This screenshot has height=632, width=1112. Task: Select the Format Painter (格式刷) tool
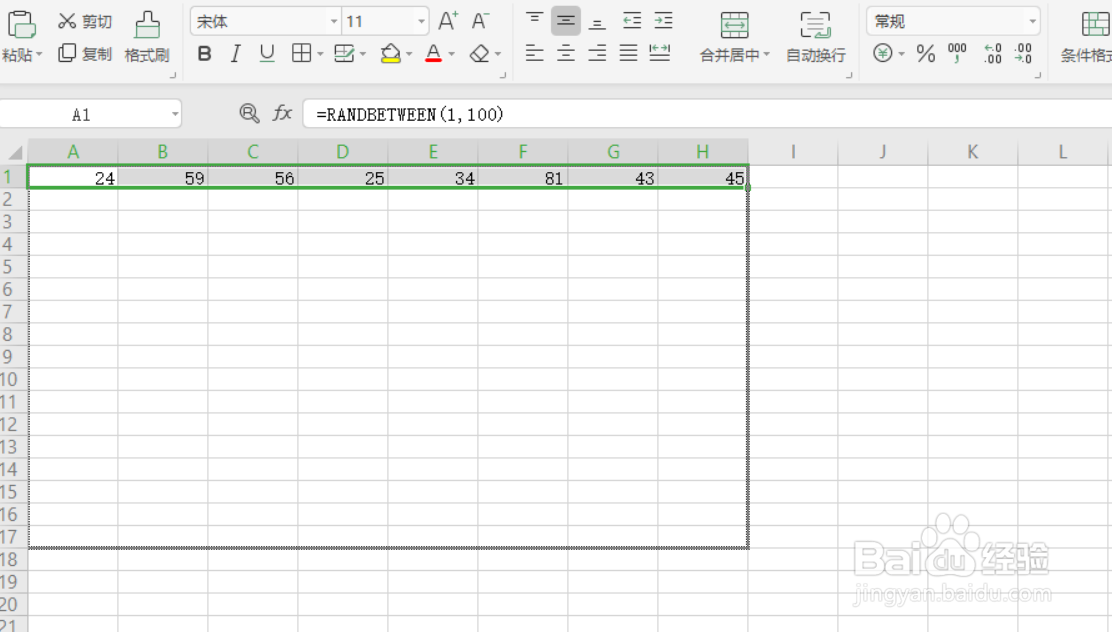coord(147,37)
